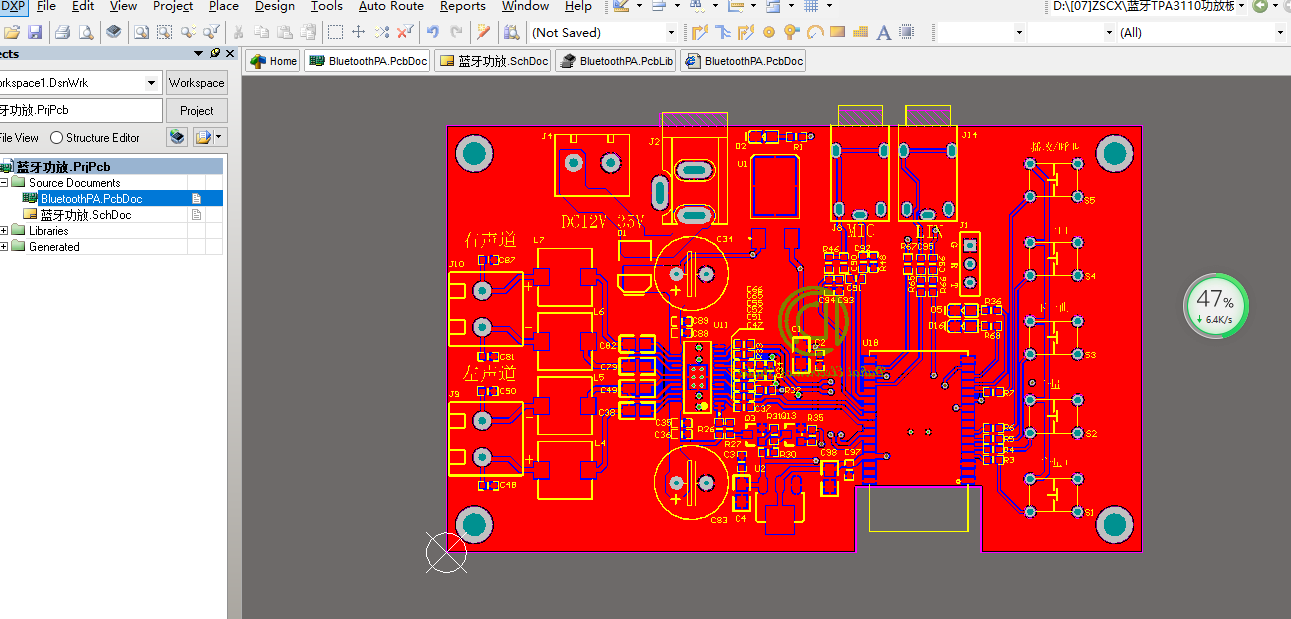Viewport: 1291px width, 619px height.
Task: Click the compile project icon in Projects panel
Action: point(178,137)
